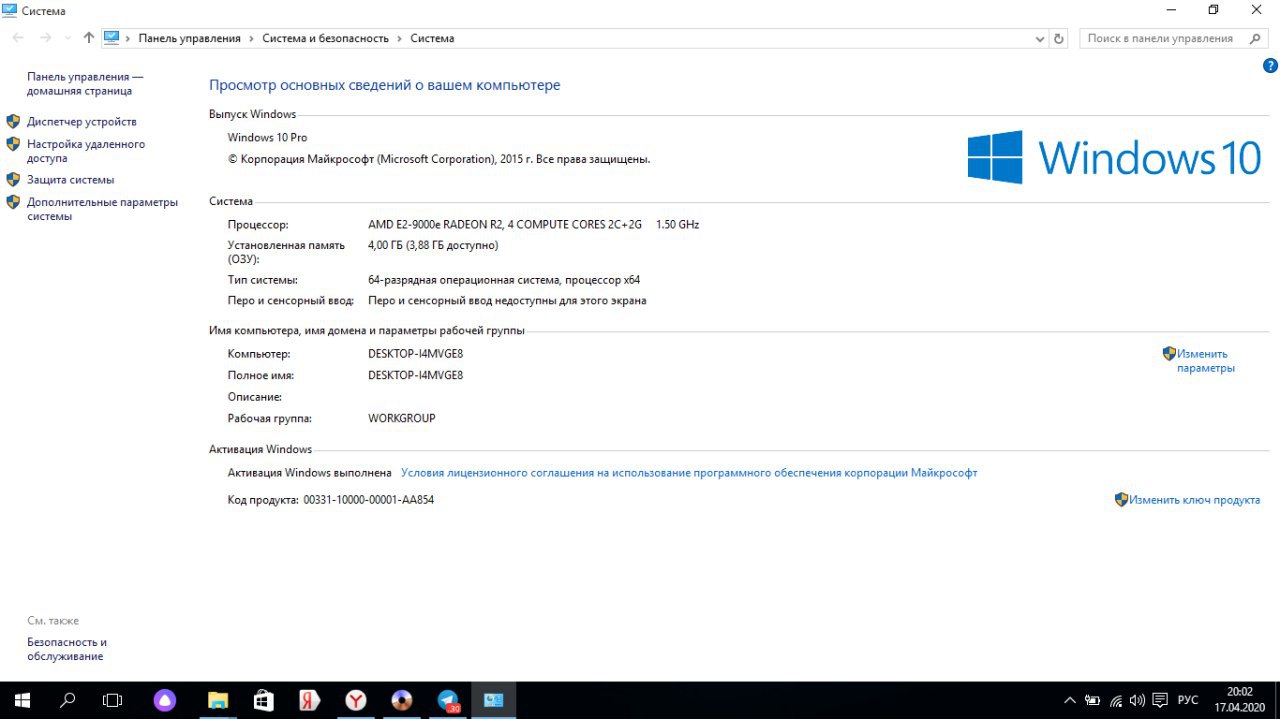Click the Windows 10 Pro edition text
The width and height of the screenshot is (1280, 719).
click(267, 137)
